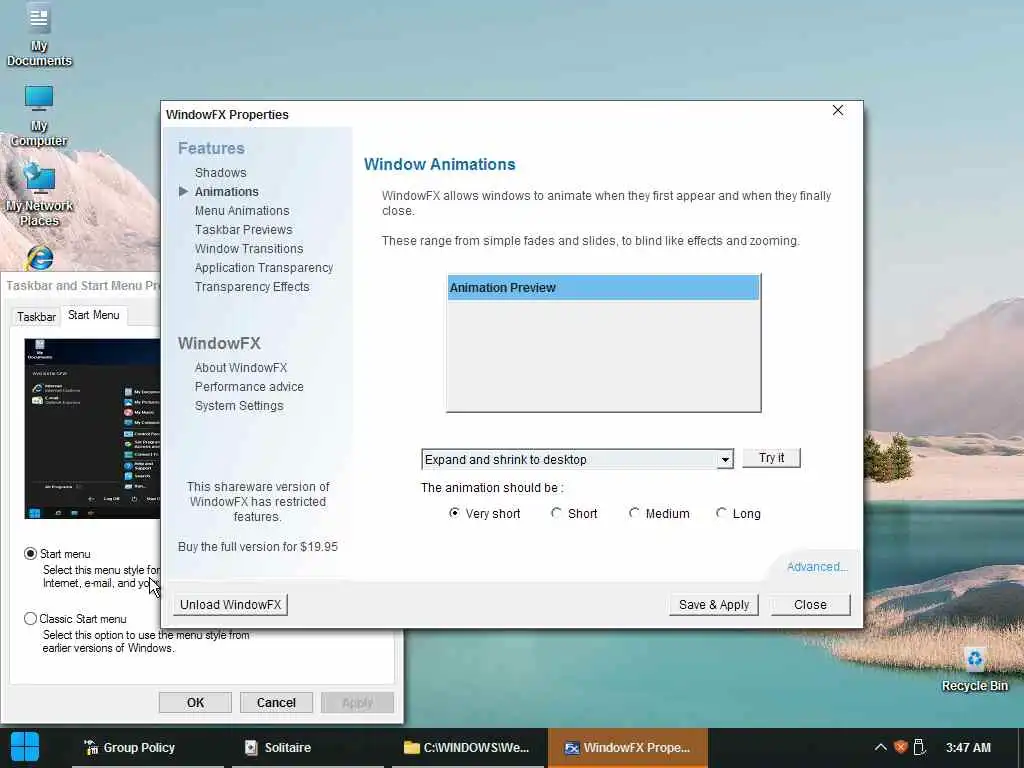
Task: Click the Expand and shrink to desktop combo box
Action: click(577, 460)
